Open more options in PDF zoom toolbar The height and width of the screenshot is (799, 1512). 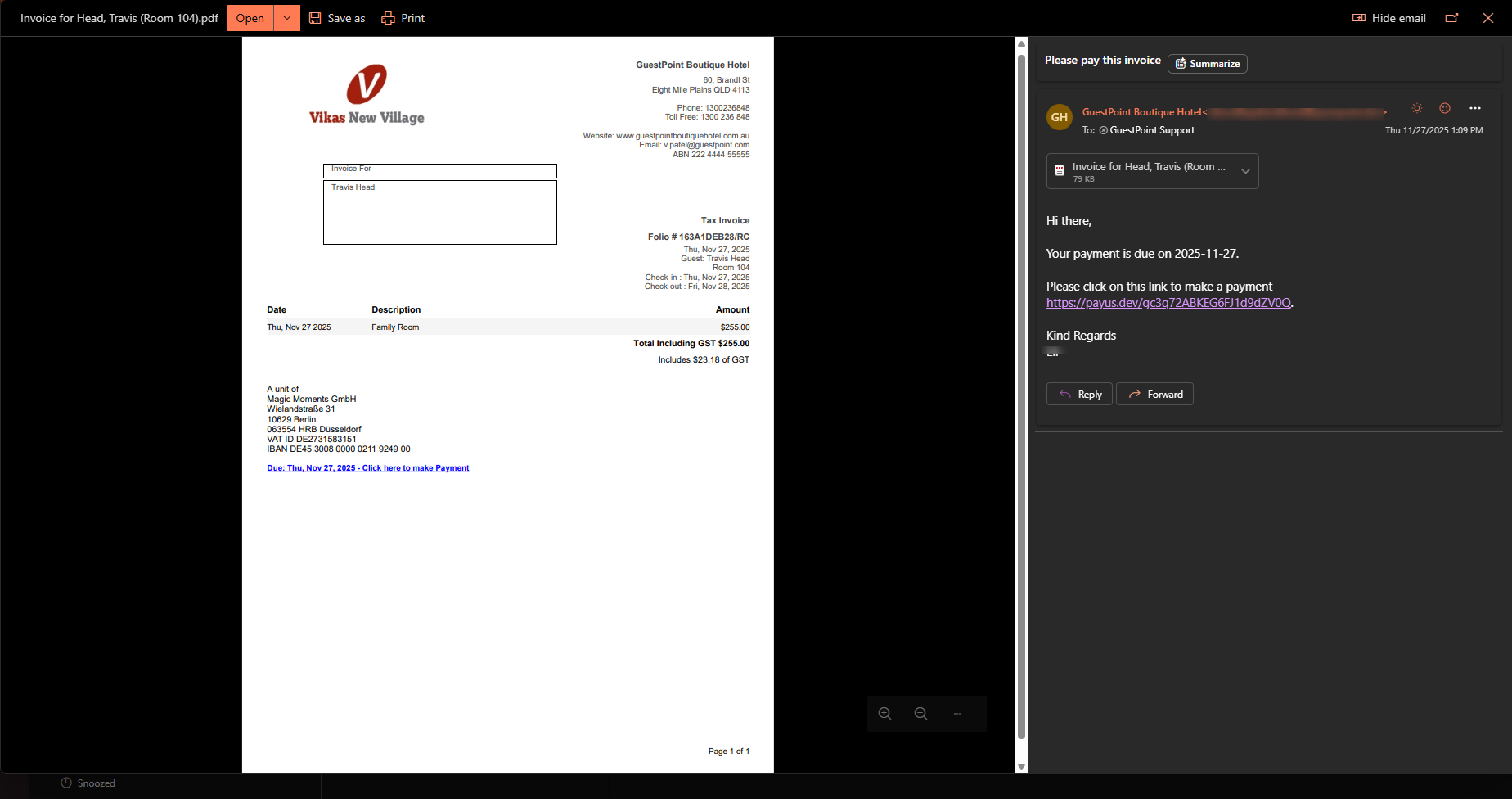pos(956,714)
